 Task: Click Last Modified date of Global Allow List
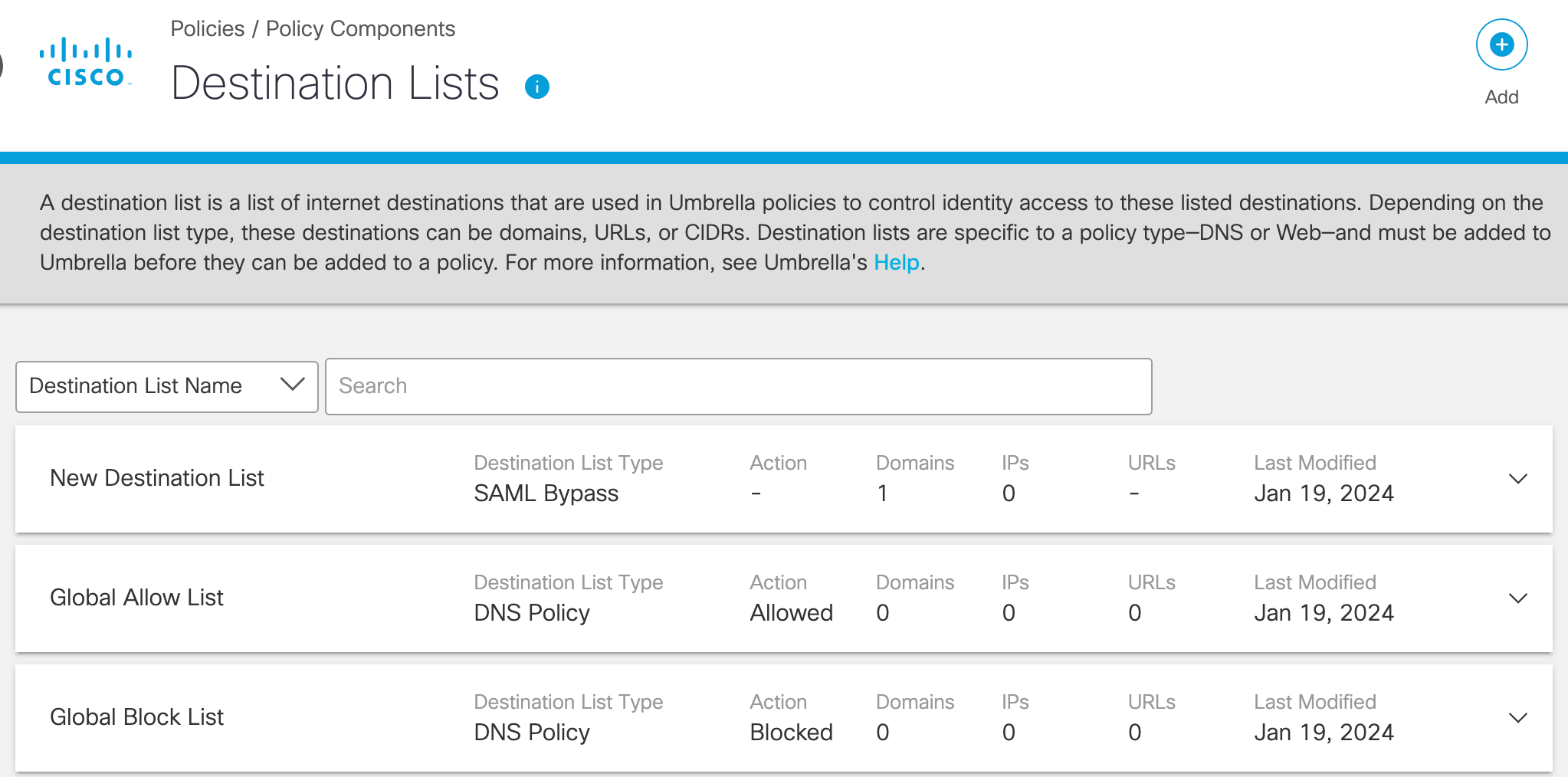[1324, 613]
